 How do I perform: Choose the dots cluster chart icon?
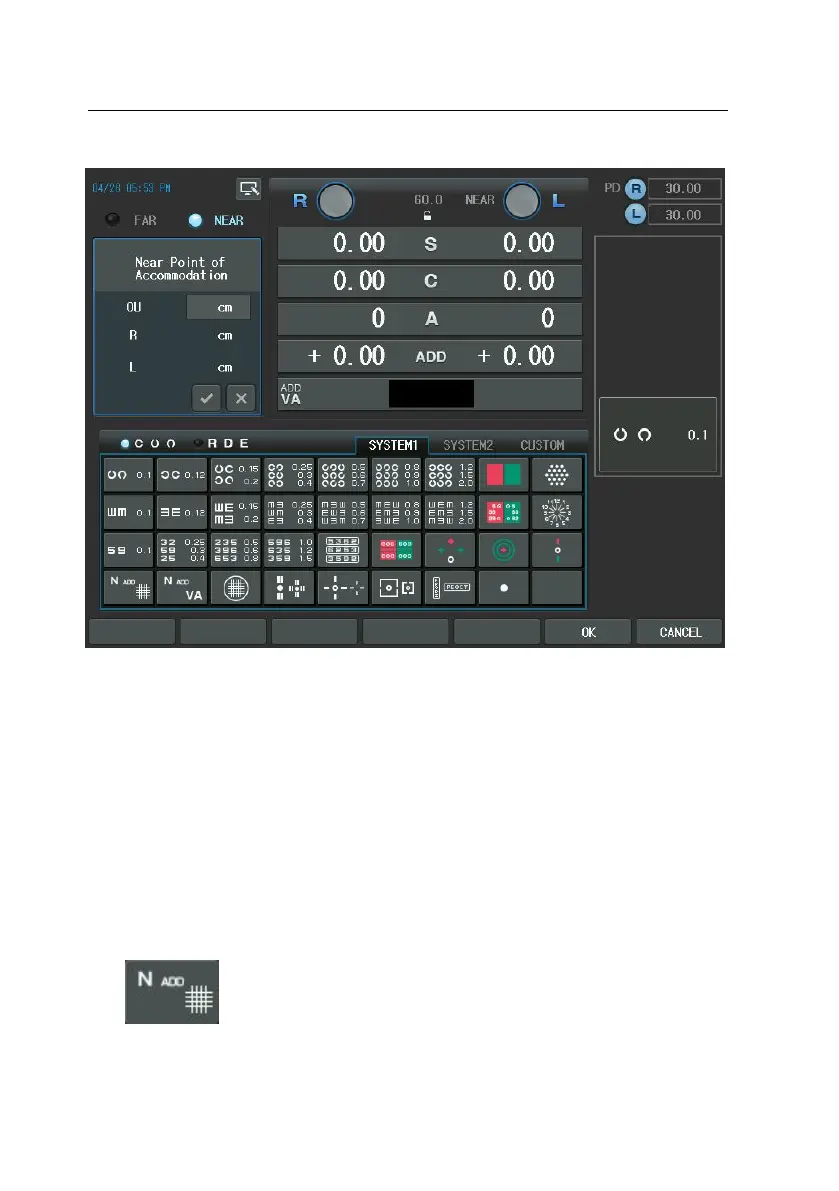click(x=557, y=475)
